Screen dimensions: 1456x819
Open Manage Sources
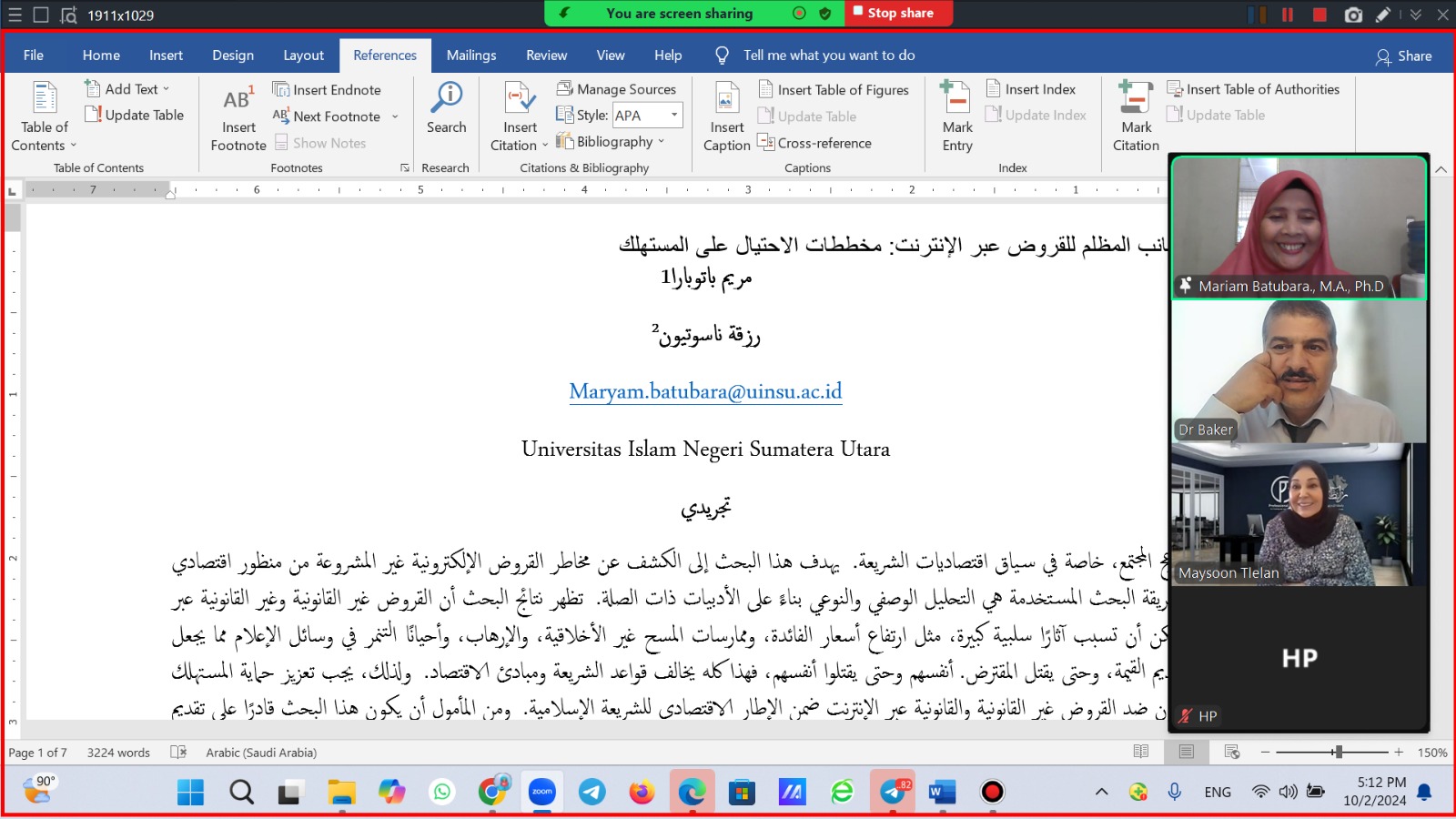(x=617, y=88)
